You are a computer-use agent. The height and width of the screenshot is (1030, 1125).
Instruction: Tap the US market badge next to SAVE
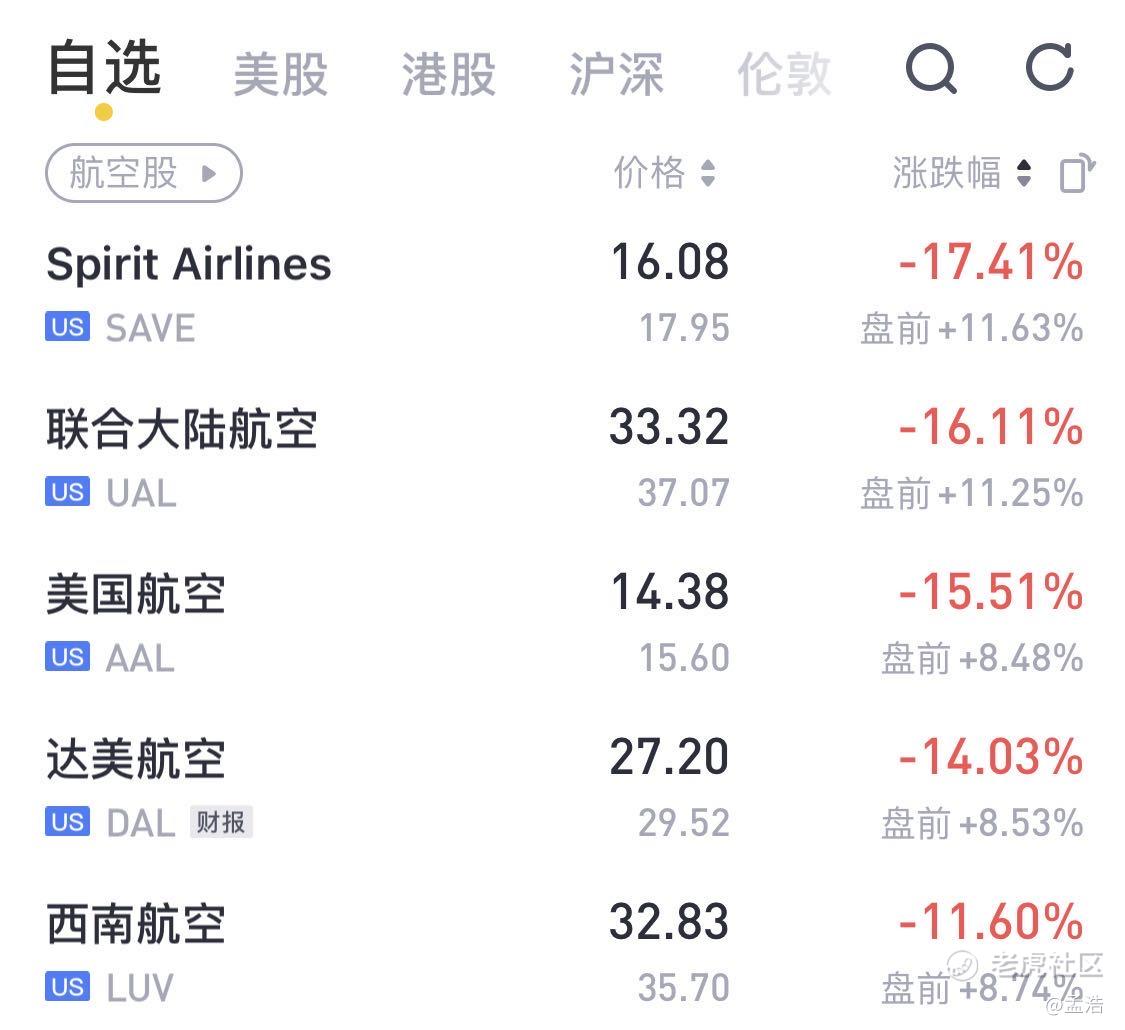tap(67, 326)
